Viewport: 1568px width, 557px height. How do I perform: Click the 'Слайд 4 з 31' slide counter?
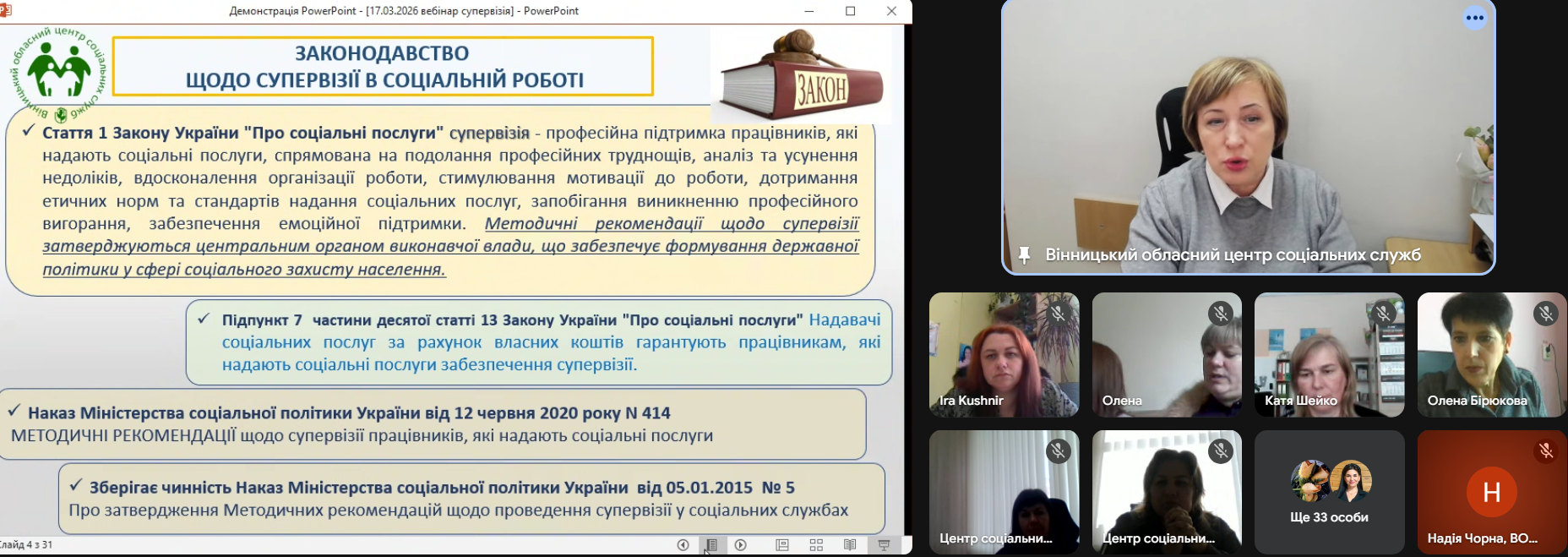(x=27, y=545)
